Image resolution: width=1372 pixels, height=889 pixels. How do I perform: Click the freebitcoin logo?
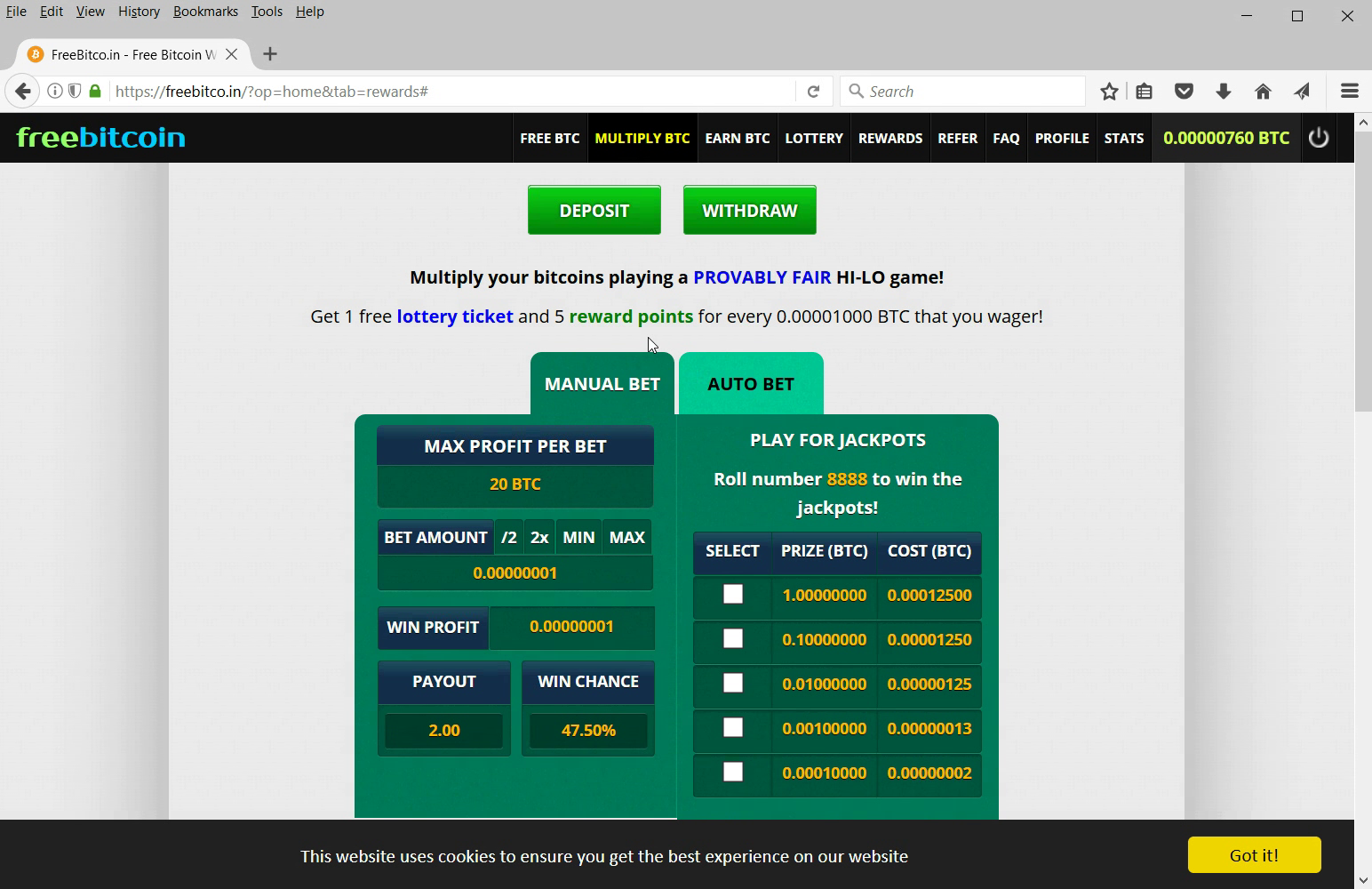pos(101,138)
